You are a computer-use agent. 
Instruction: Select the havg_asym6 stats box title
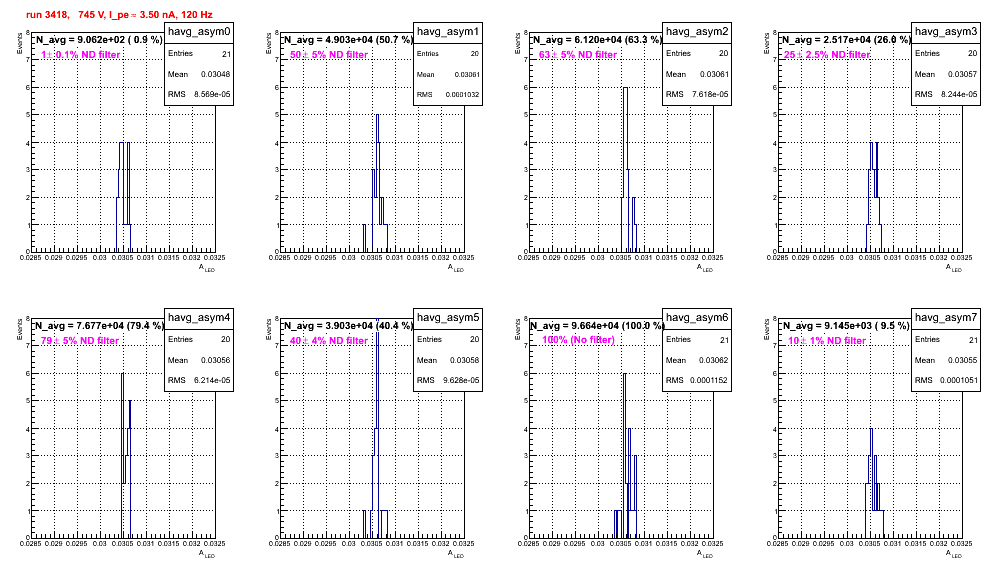coord(697,318)
